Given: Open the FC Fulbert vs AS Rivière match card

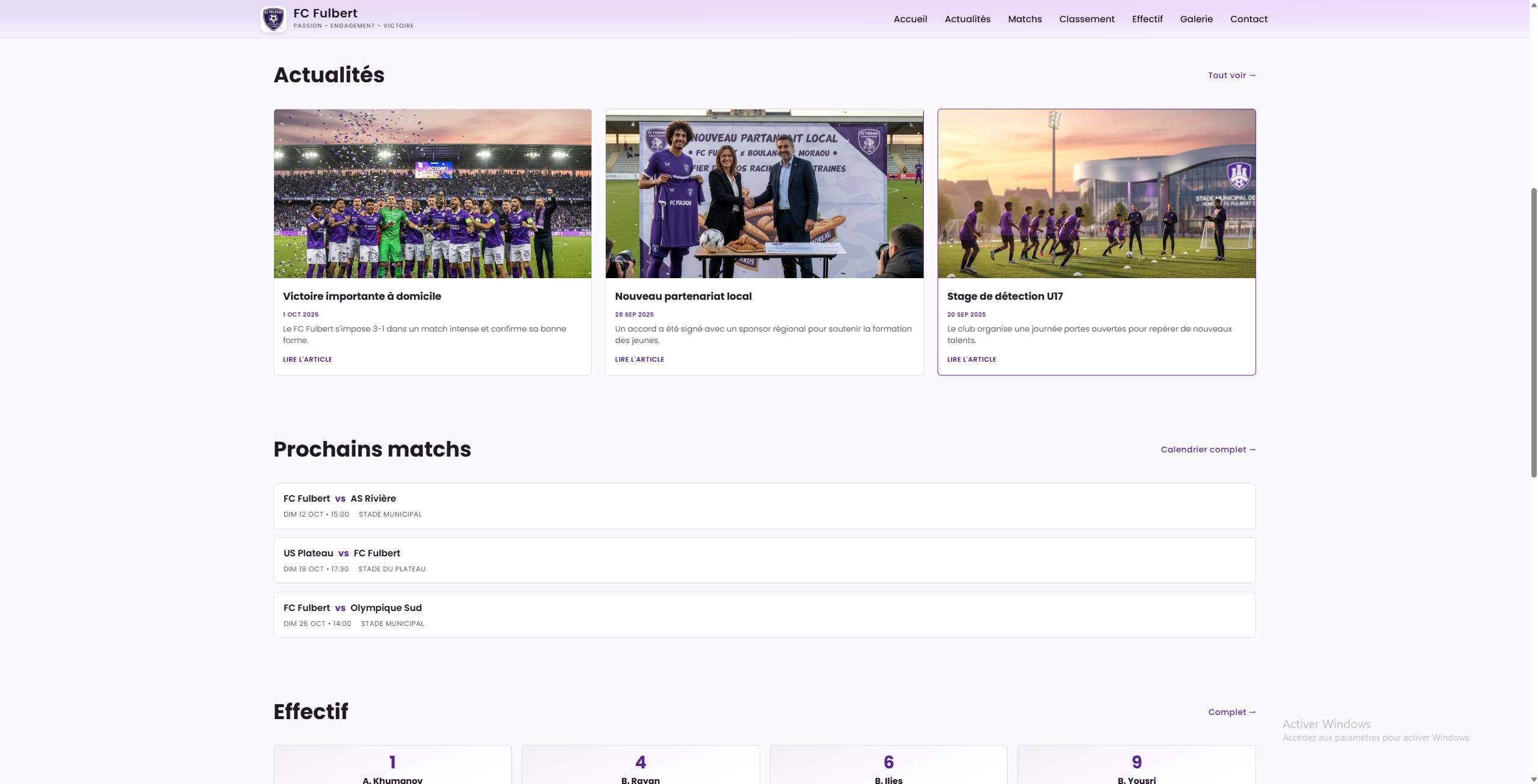Looking at the screenshot, I should 764,505.
